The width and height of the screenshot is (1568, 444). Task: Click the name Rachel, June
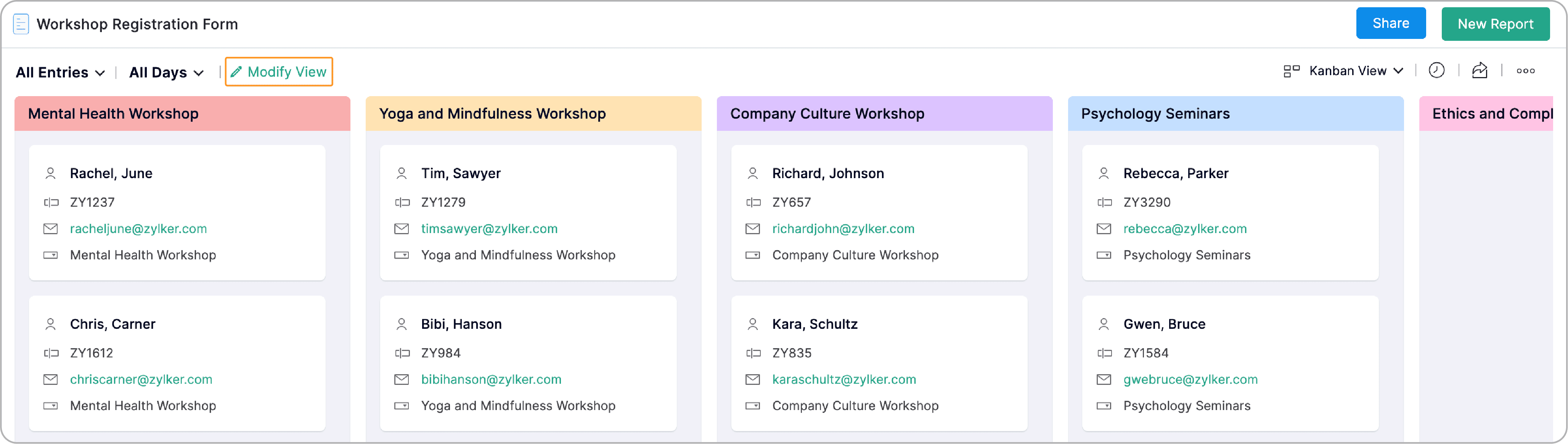pos(111,174)
